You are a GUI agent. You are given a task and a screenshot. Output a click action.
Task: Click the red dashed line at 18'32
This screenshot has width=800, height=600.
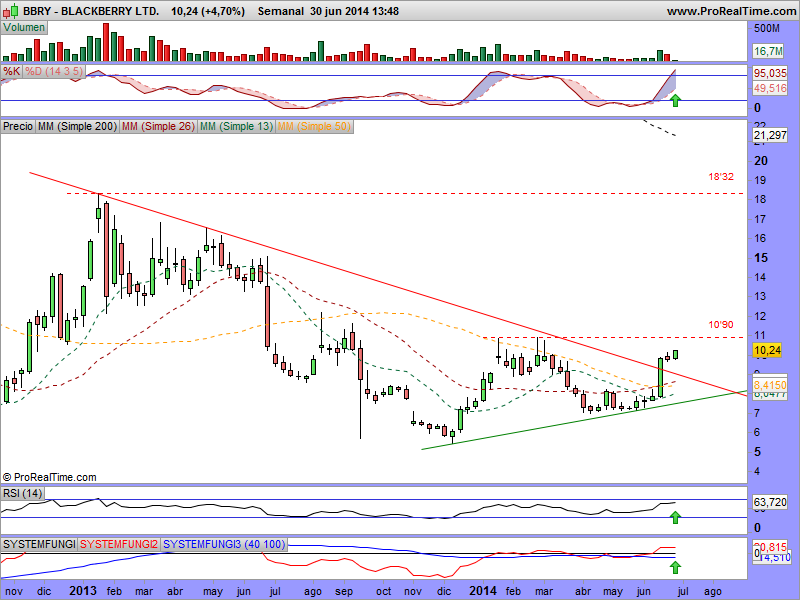coord(405,194)
